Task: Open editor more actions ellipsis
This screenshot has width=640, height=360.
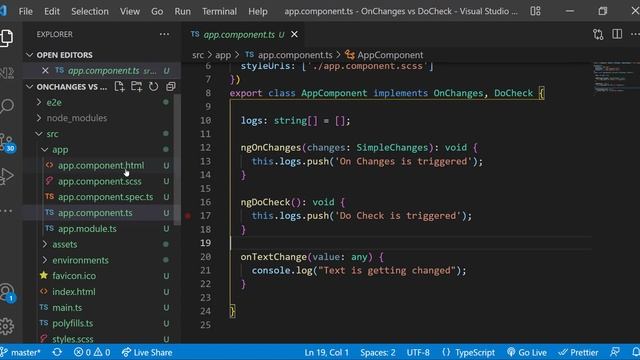Action: (x=635, y=34)
